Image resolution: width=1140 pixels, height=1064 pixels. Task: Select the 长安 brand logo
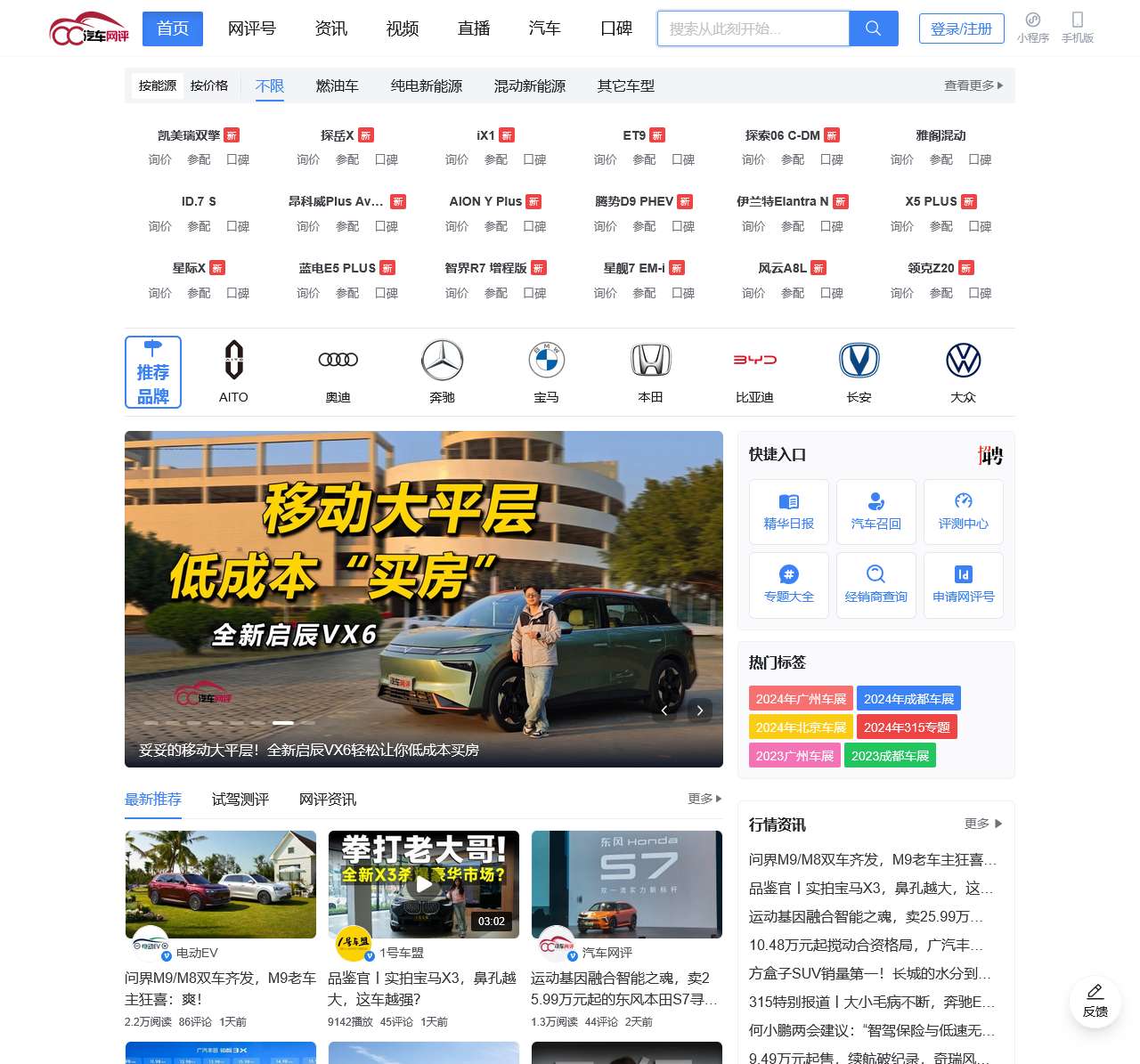point(859,360)
